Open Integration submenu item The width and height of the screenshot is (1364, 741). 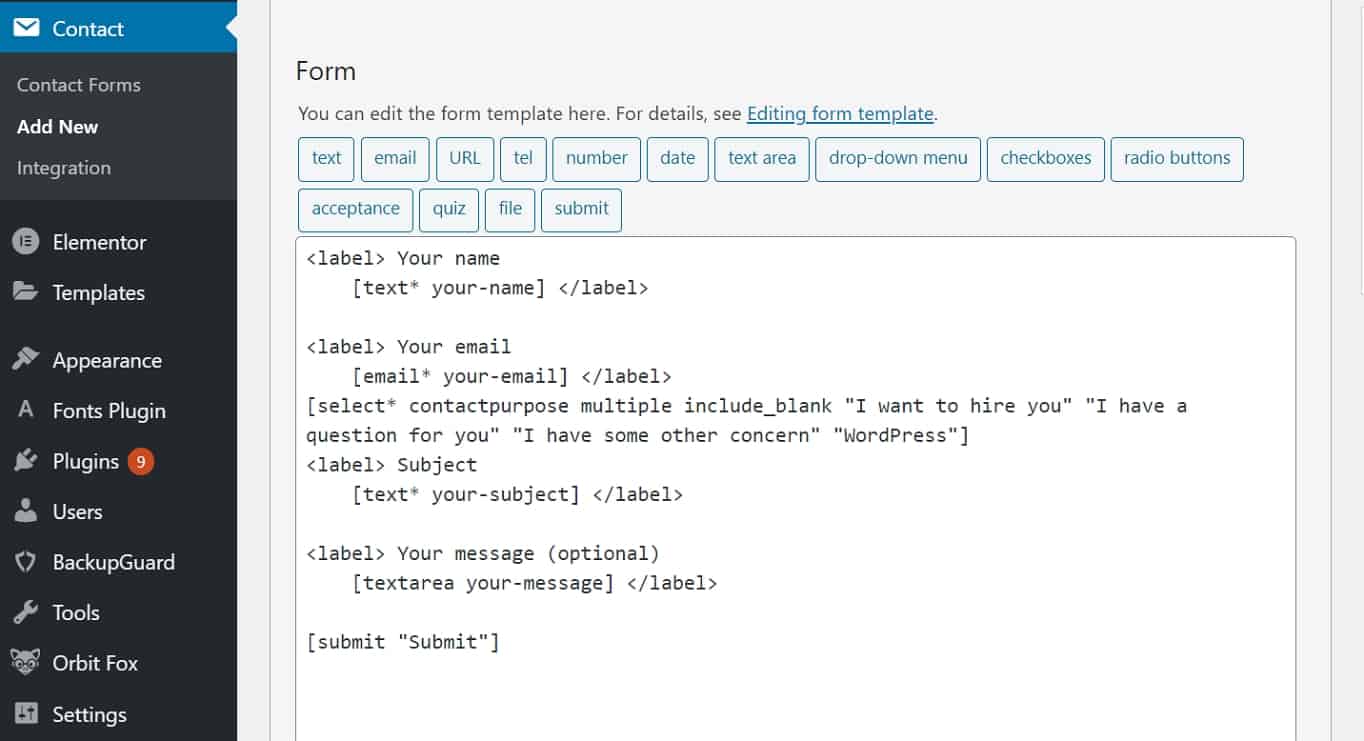(64, 168)
